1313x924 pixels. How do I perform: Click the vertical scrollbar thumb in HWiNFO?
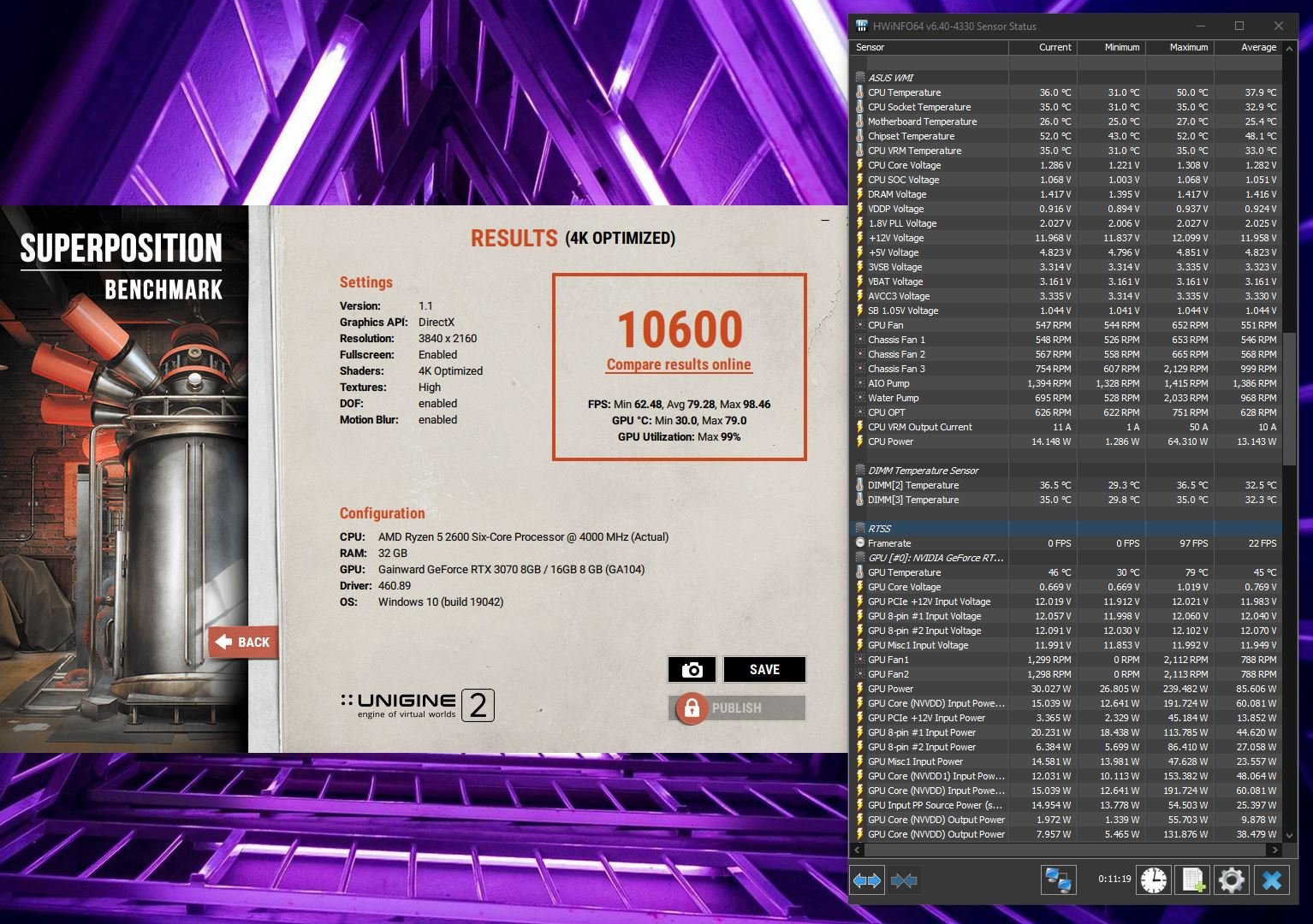tap(1289, 400)
